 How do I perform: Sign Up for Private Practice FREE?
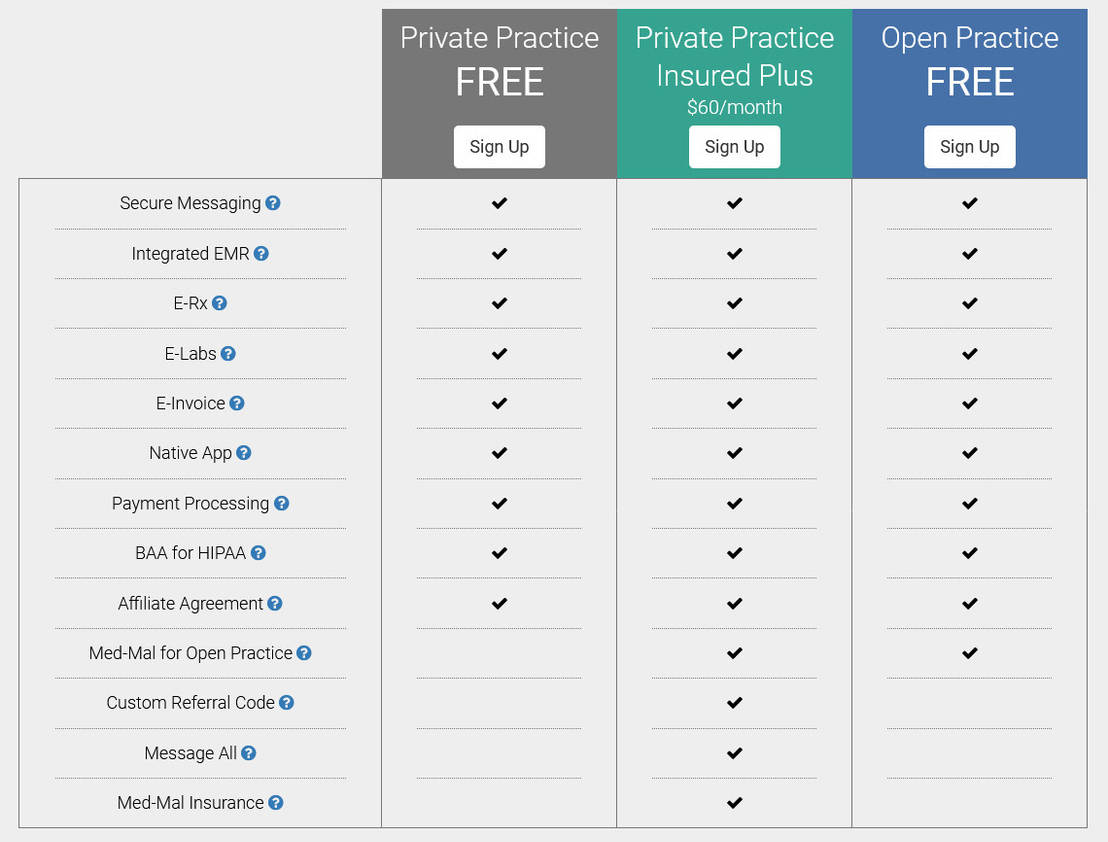[499, 146]
